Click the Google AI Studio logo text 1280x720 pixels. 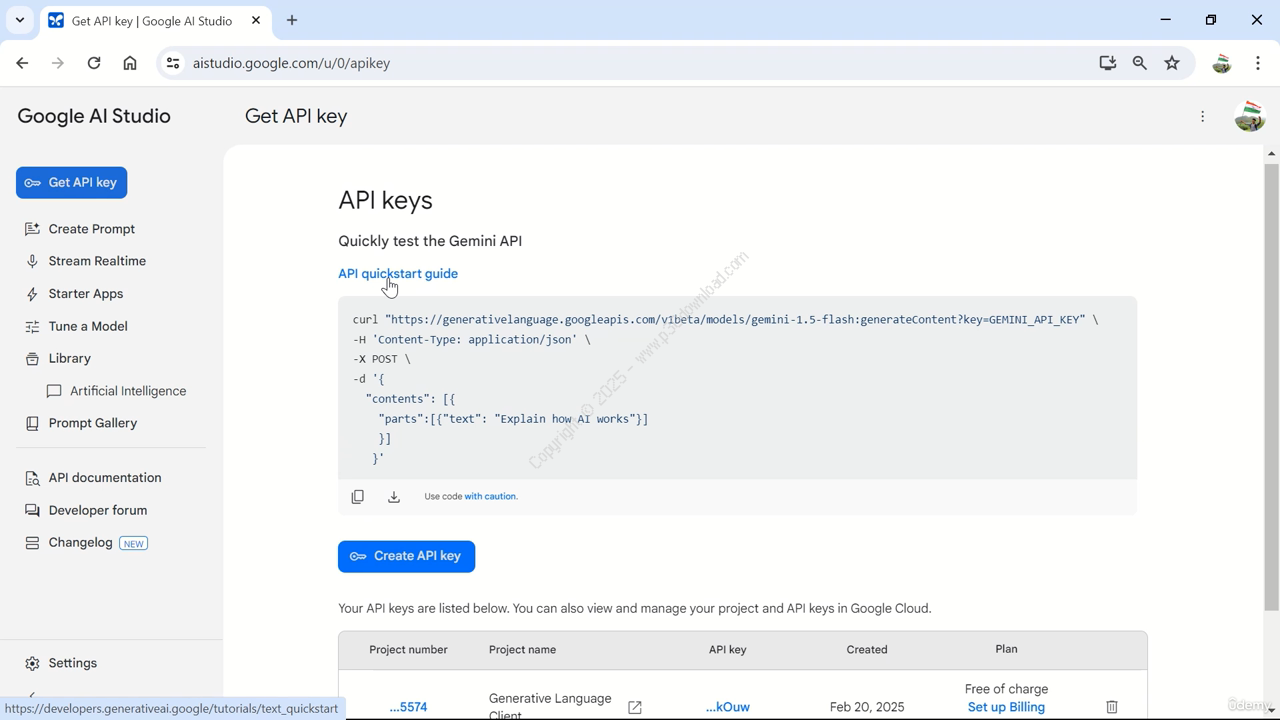(x=94, y=116)
